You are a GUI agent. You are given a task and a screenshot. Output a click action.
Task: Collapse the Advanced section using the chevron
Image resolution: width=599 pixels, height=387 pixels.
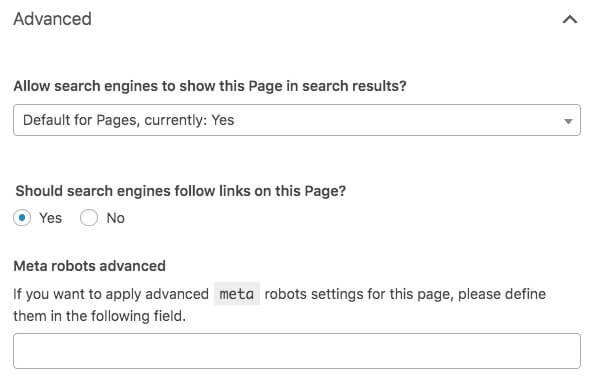click(570, 19)
